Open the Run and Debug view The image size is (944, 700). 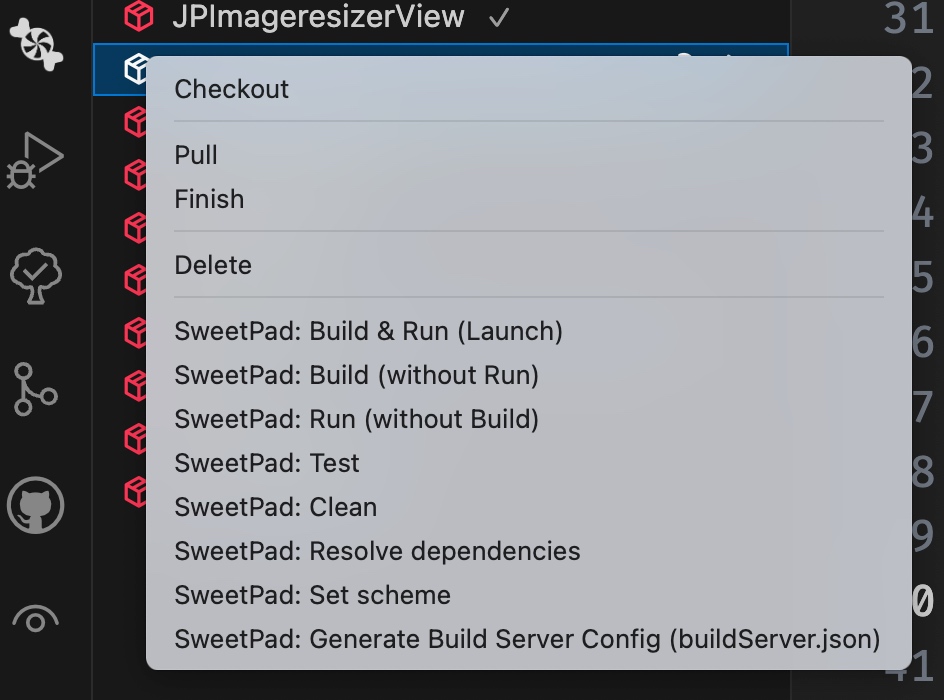click(36, 160)
